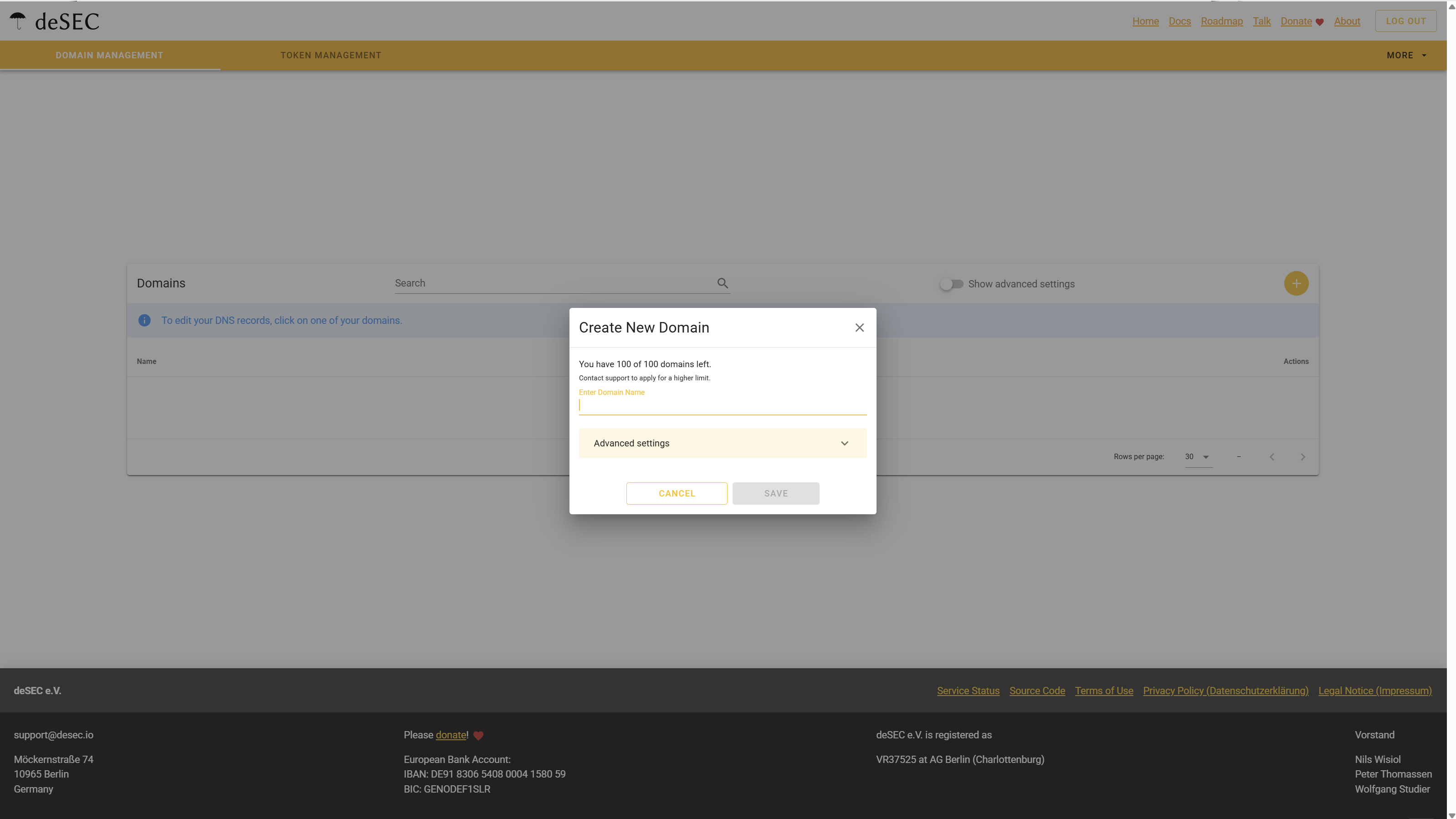Go to previous page of domains

pyautogui.click(x=1272, y=457)
